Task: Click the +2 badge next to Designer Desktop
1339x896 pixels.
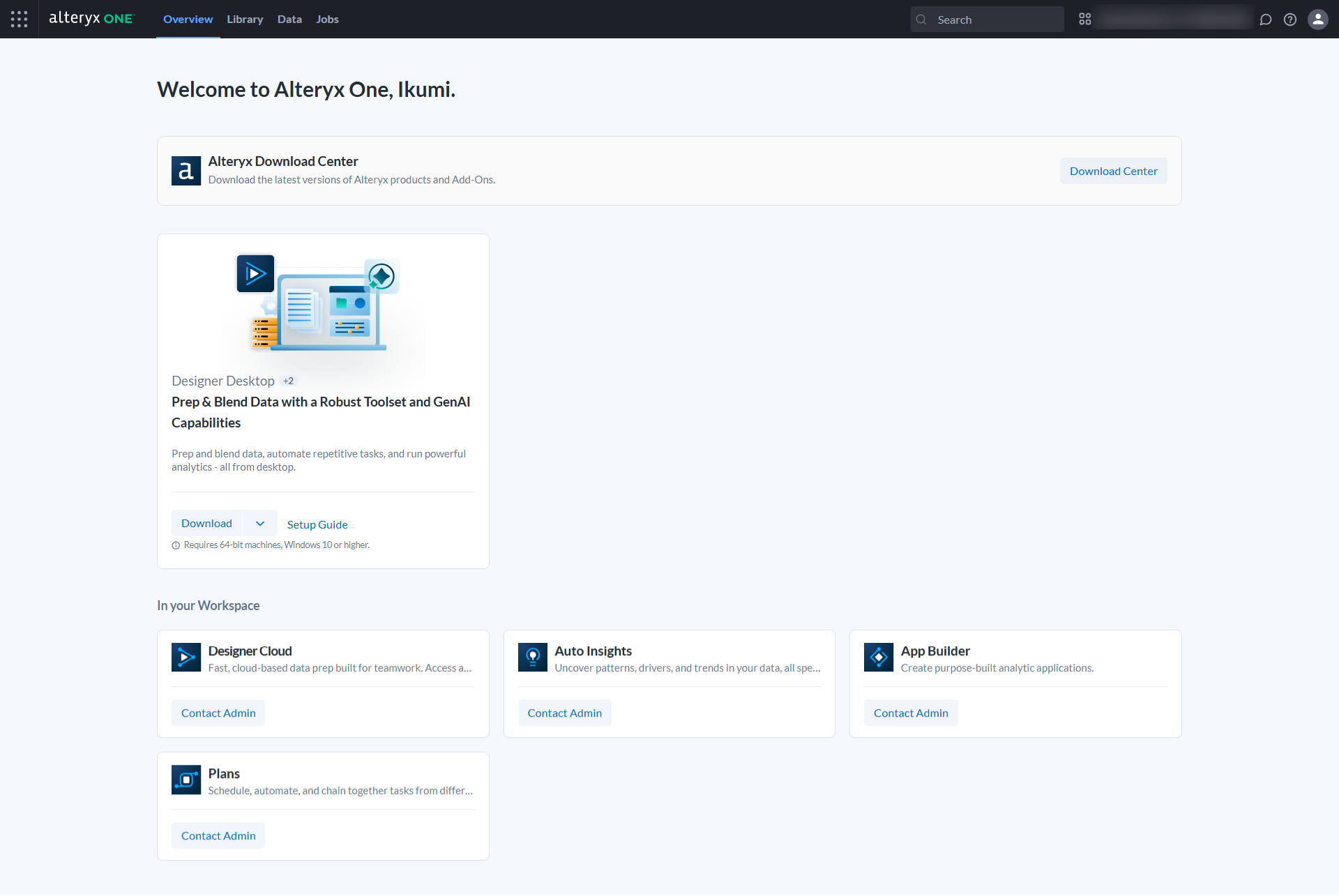Action: [288, 381]
